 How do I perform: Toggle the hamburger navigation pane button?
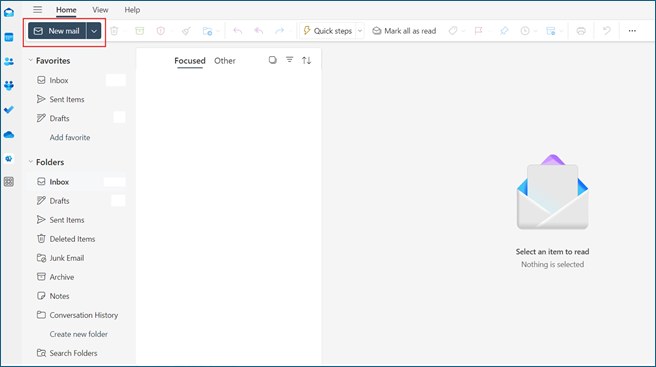click(x=38, y=10)
